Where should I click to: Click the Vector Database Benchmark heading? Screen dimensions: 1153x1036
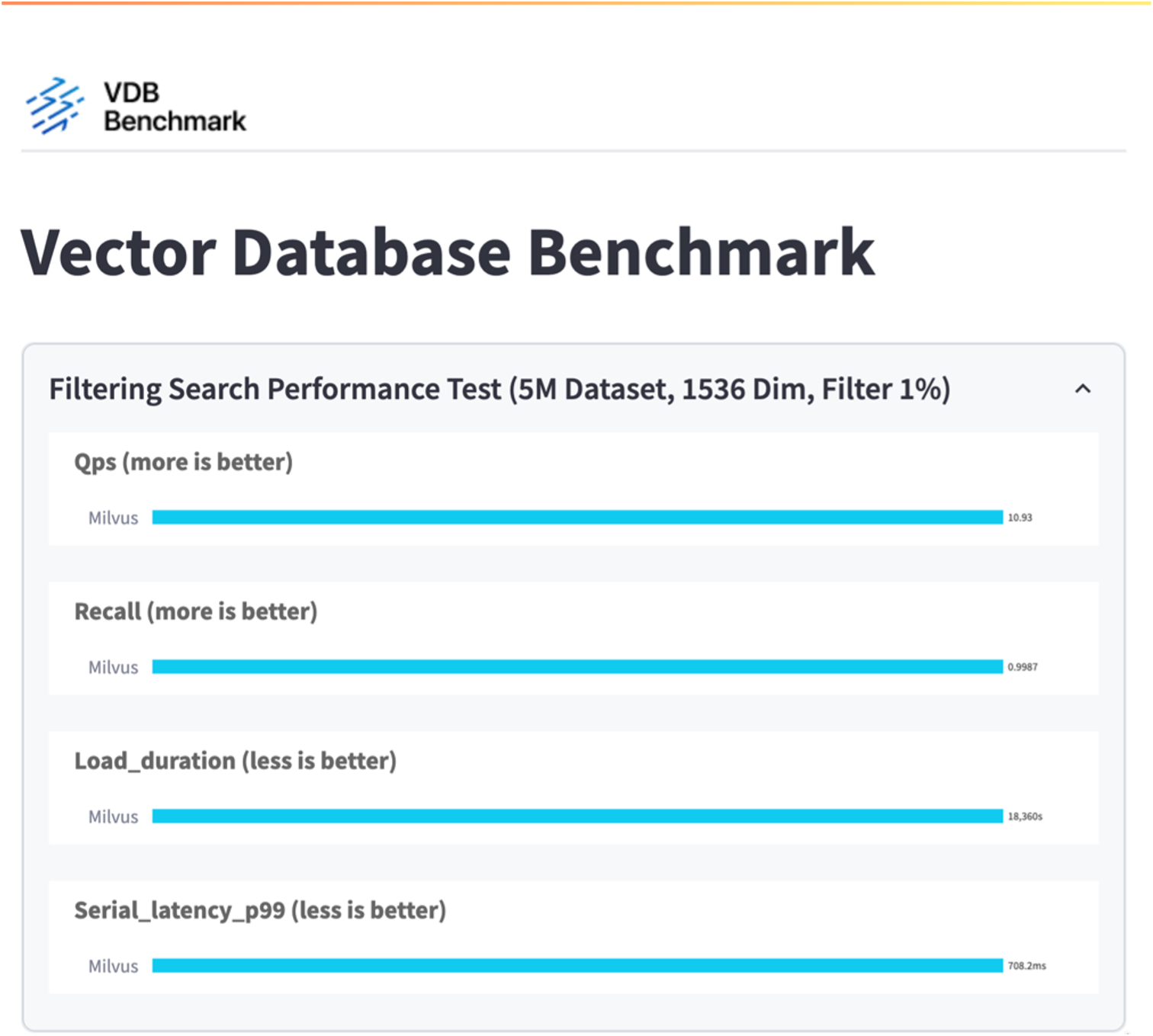tap(448, 252)
